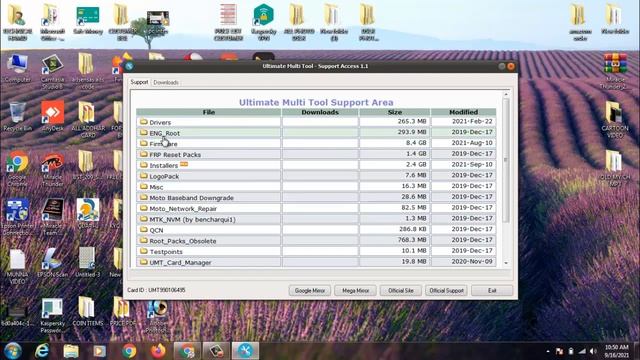Open the Moto Baseband Downgrade folder
The width and height of the screenshot is (640, 360).
316,198
